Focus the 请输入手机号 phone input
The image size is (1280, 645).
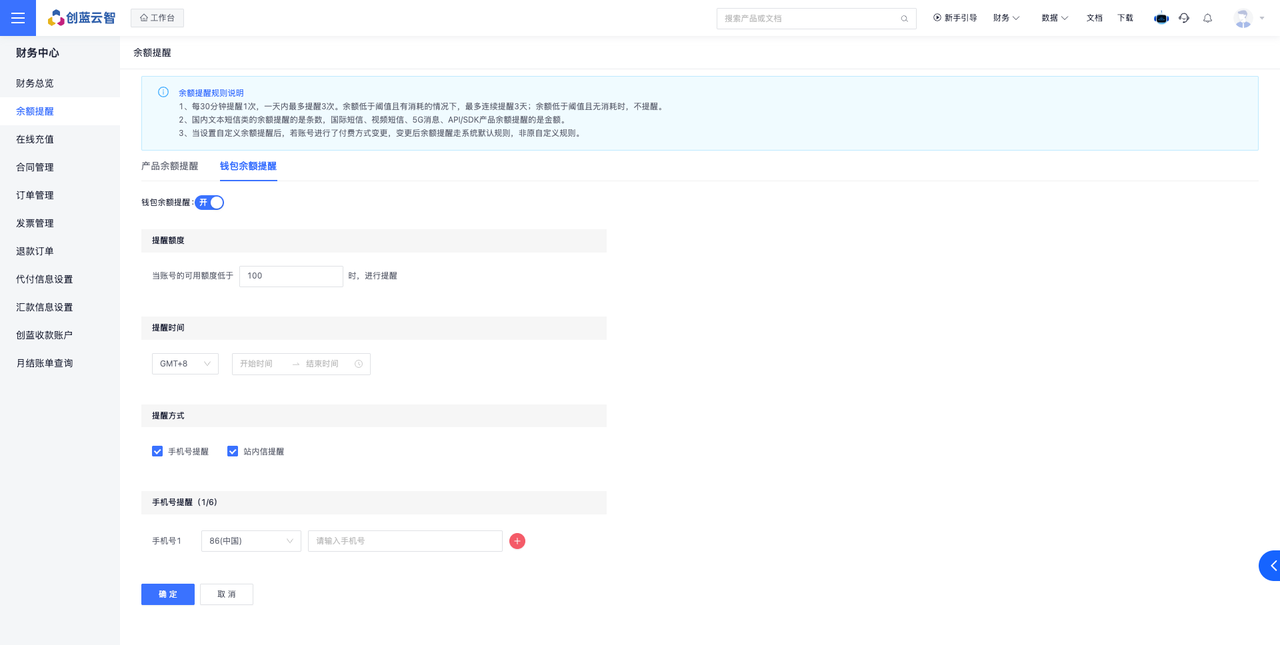[405, 541]
